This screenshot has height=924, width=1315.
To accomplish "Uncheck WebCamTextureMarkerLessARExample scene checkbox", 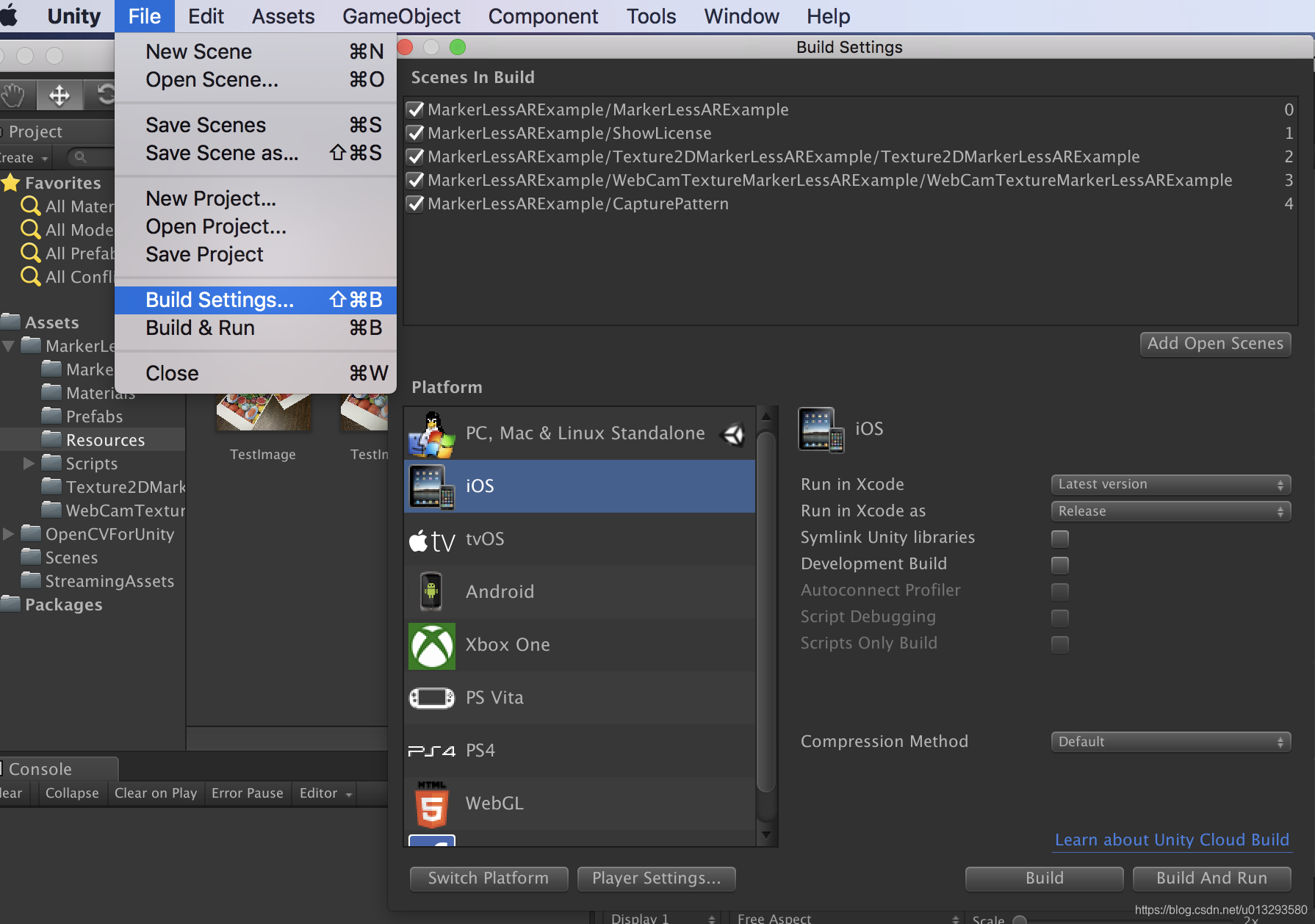I will click(x=415, y=180).
